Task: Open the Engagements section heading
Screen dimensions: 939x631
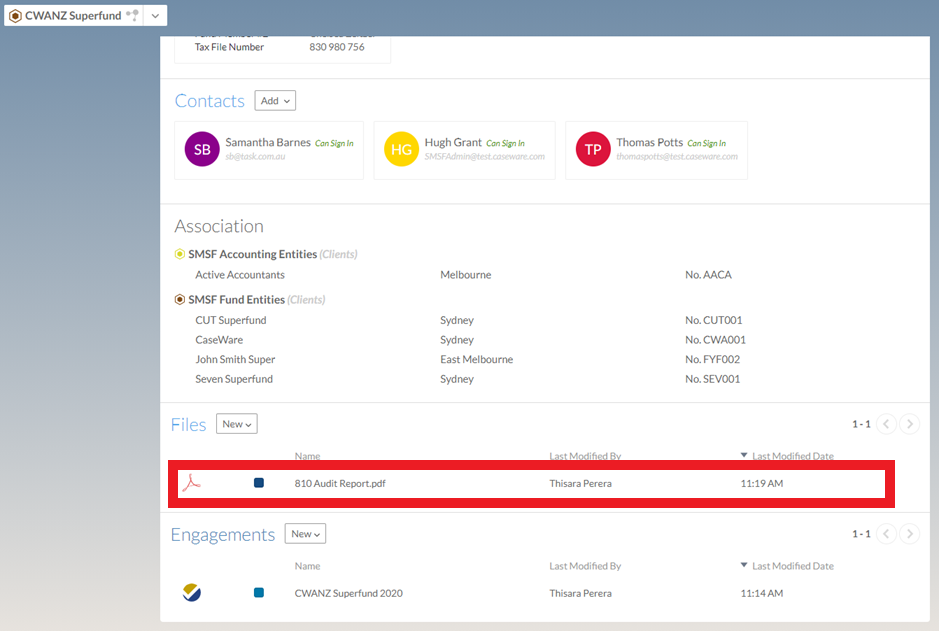Action: [x=223, y=535]
